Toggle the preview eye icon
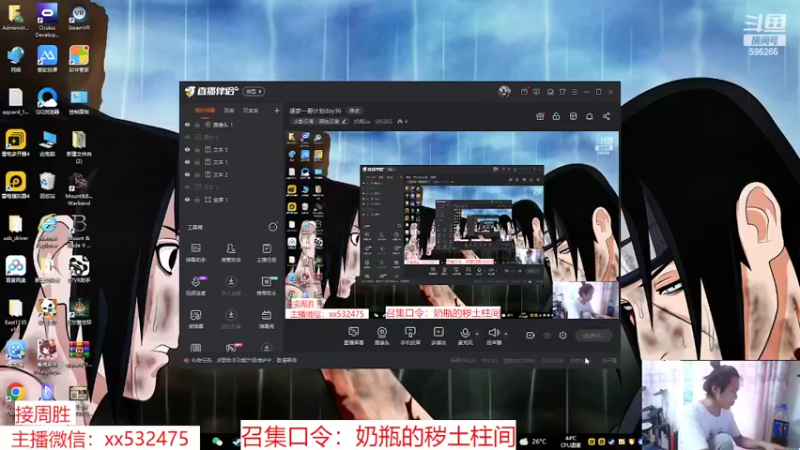This screenshot has height=450, width=800. point(547,336)
